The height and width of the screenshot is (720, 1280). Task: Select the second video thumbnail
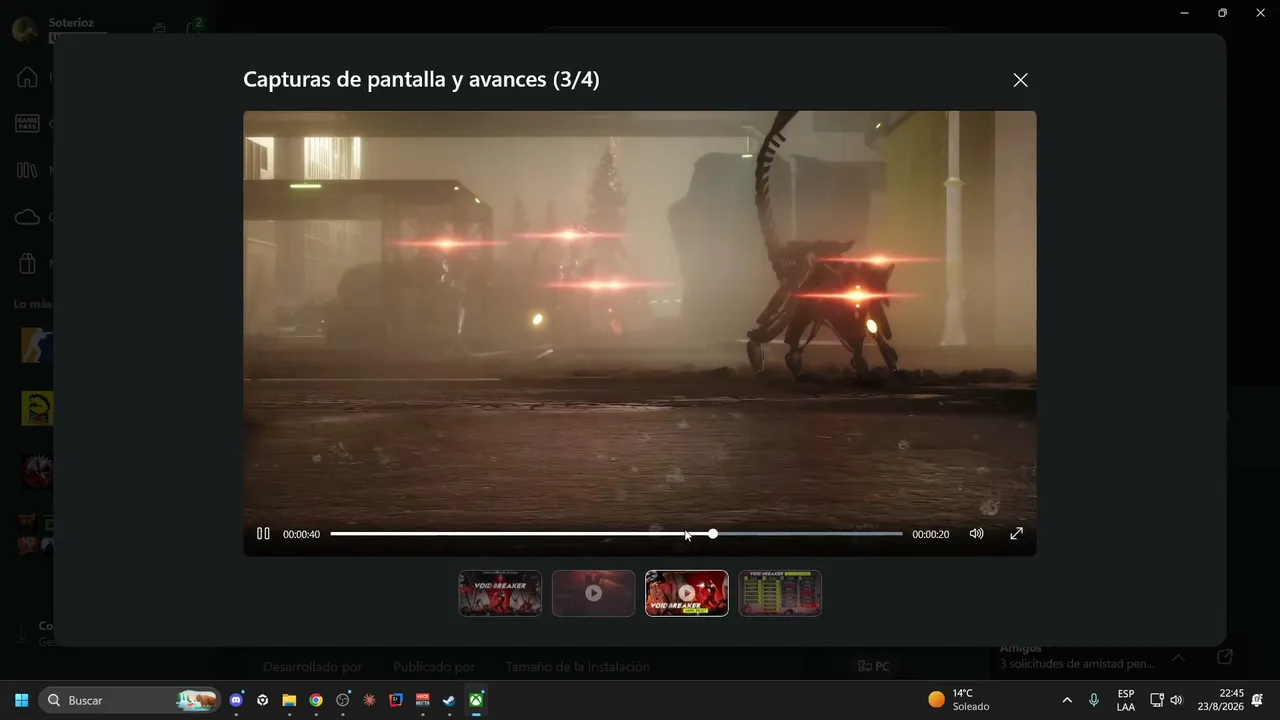tap(594, 593)
